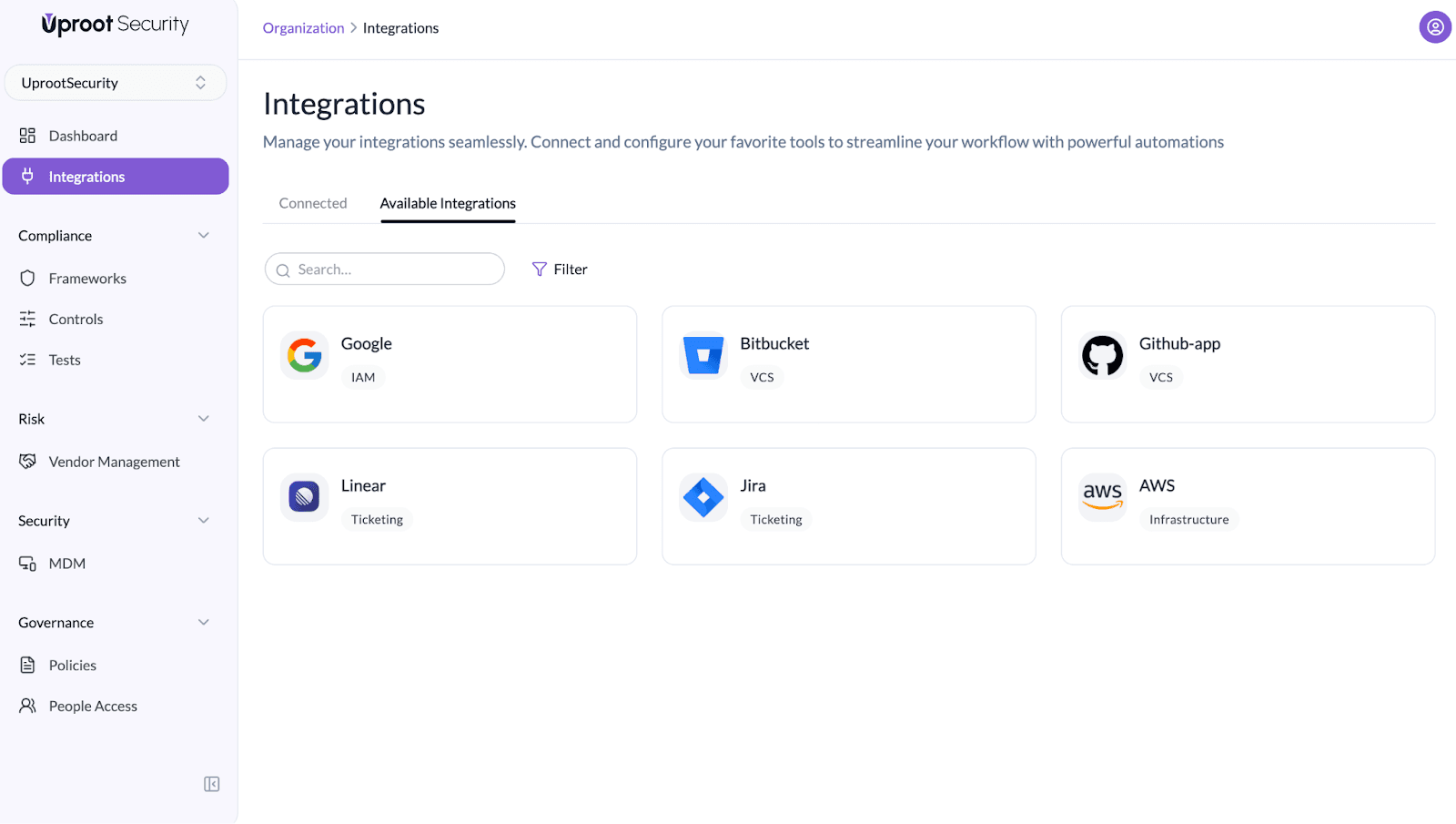Click the Linear app icon
The height and width of the screenshot is (824, 1456).
pos(305,497)
